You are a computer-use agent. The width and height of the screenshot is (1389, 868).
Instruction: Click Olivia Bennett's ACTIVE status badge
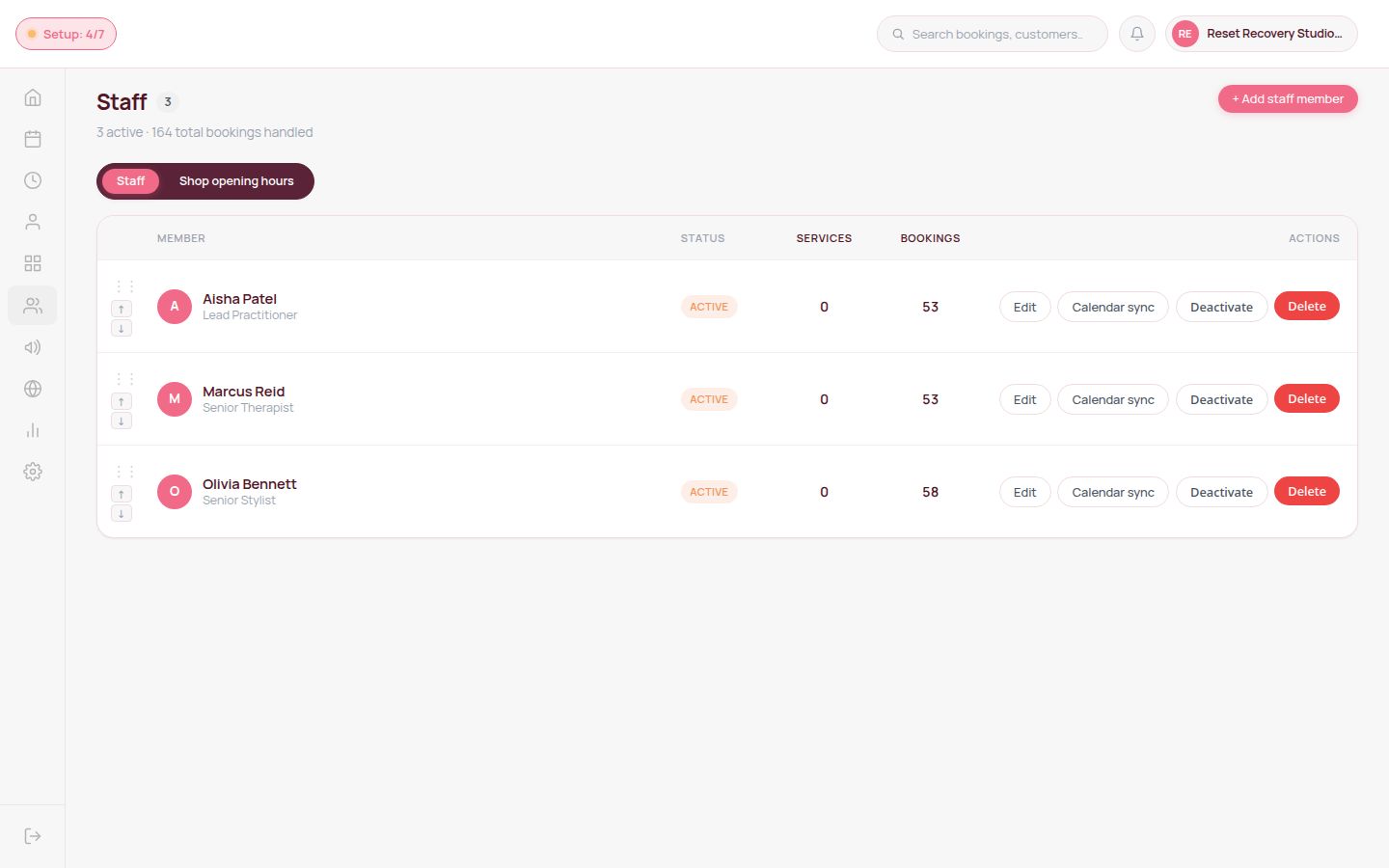[x=709, y=492]
